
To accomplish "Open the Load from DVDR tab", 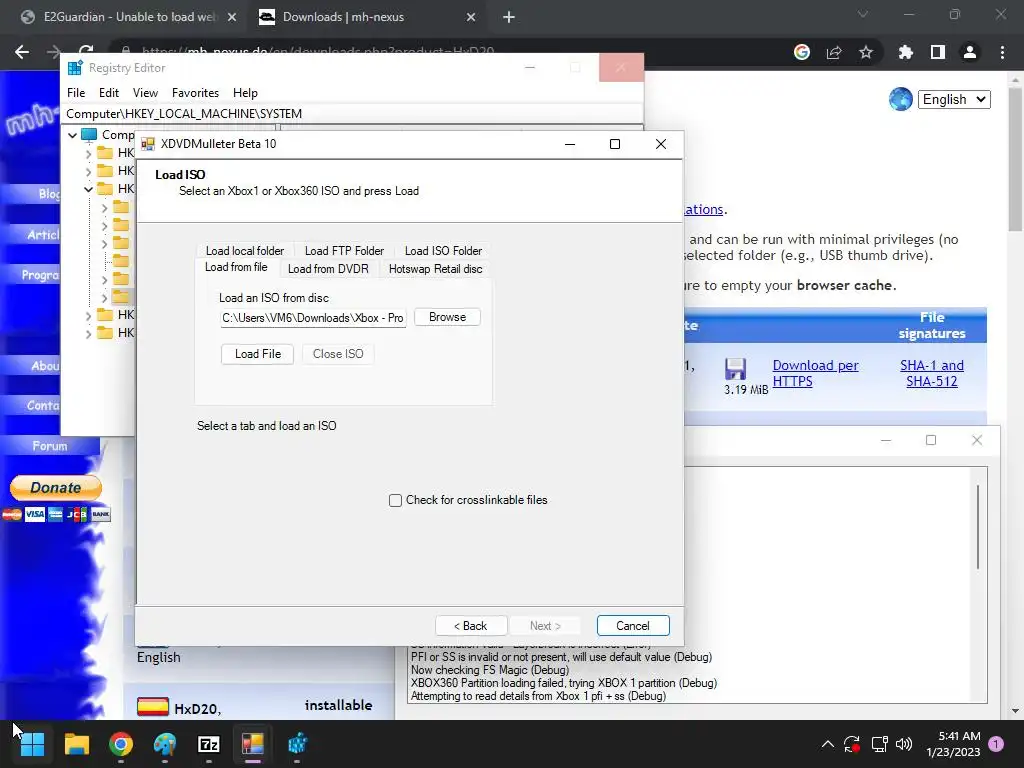I will tap(328, 269).
